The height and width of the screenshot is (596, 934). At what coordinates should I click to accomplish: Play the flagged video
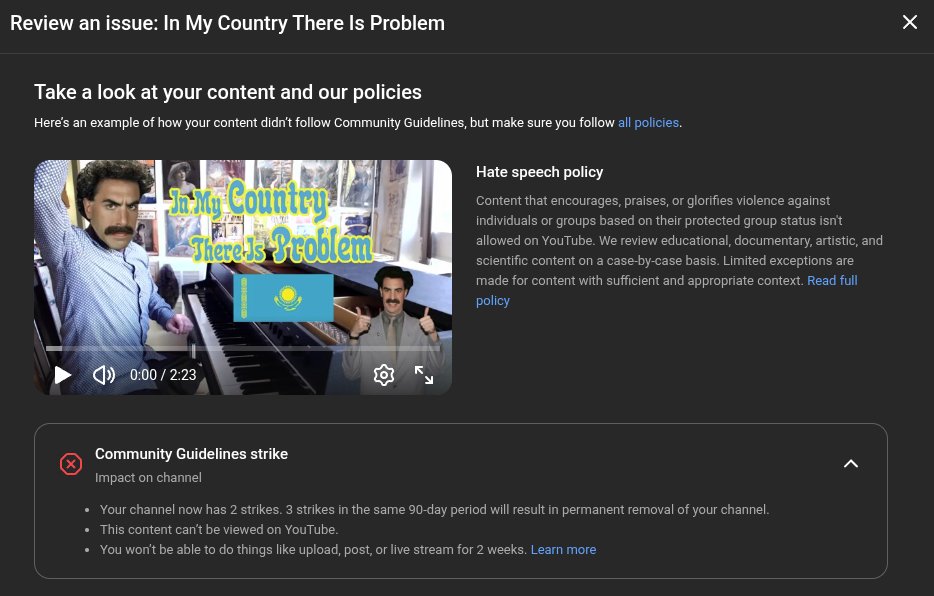(63, 375)
